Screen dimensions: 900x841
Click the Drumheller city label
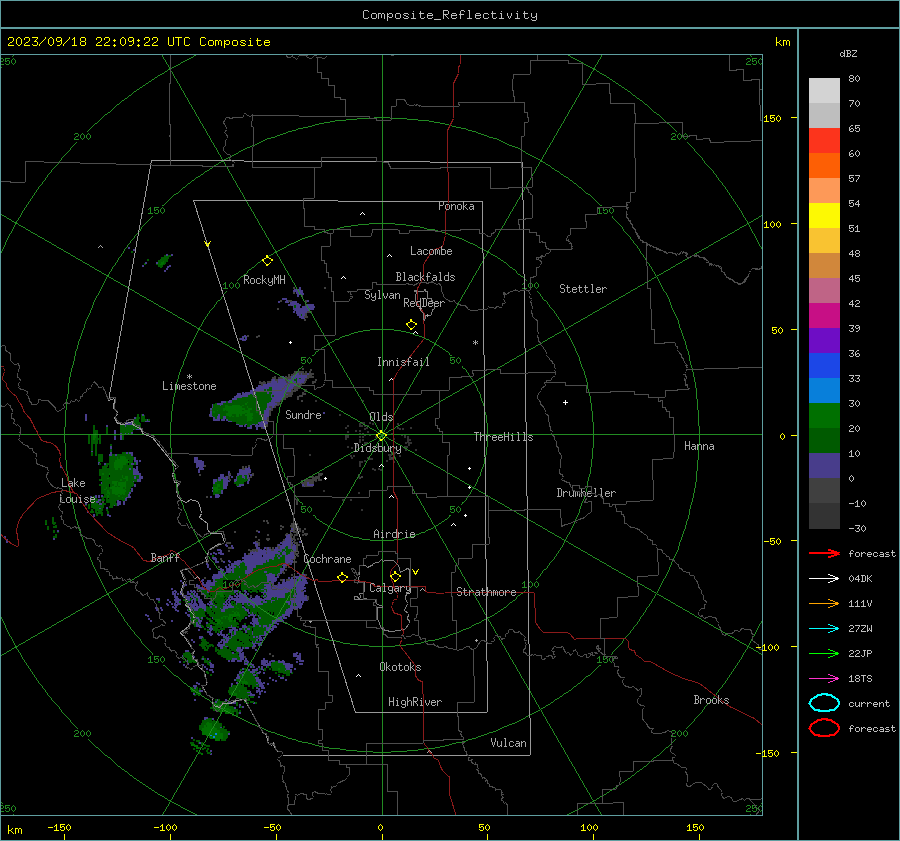(586, 493)
